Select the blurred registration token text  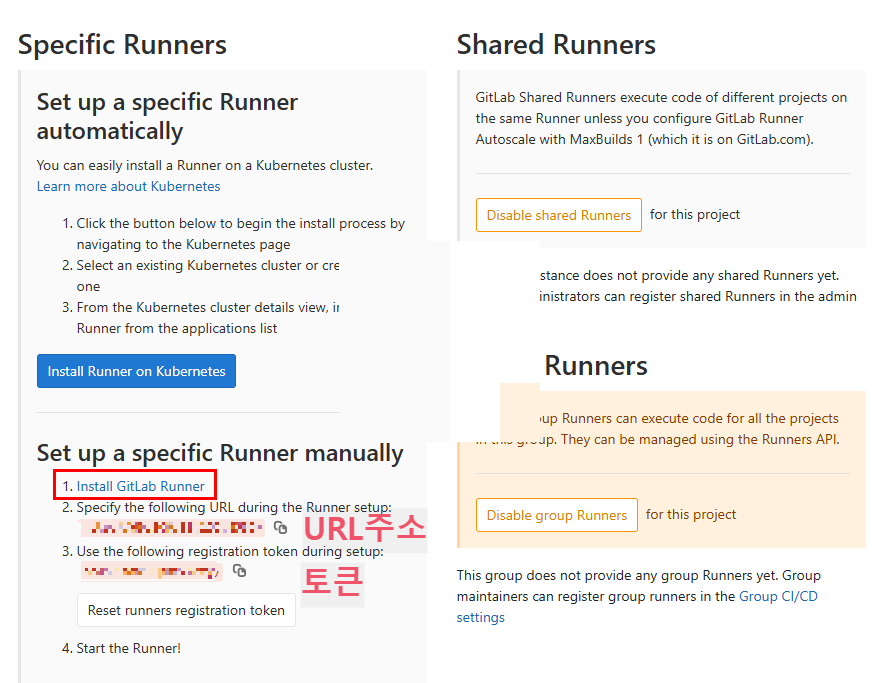click(151, 571)
